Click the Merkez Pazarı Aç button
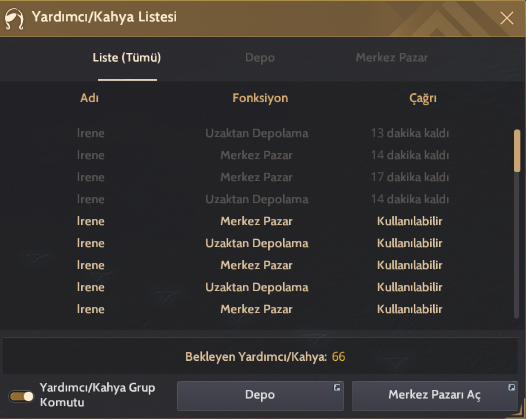Viewport: 526px width, 419px height. click(435, 396)
